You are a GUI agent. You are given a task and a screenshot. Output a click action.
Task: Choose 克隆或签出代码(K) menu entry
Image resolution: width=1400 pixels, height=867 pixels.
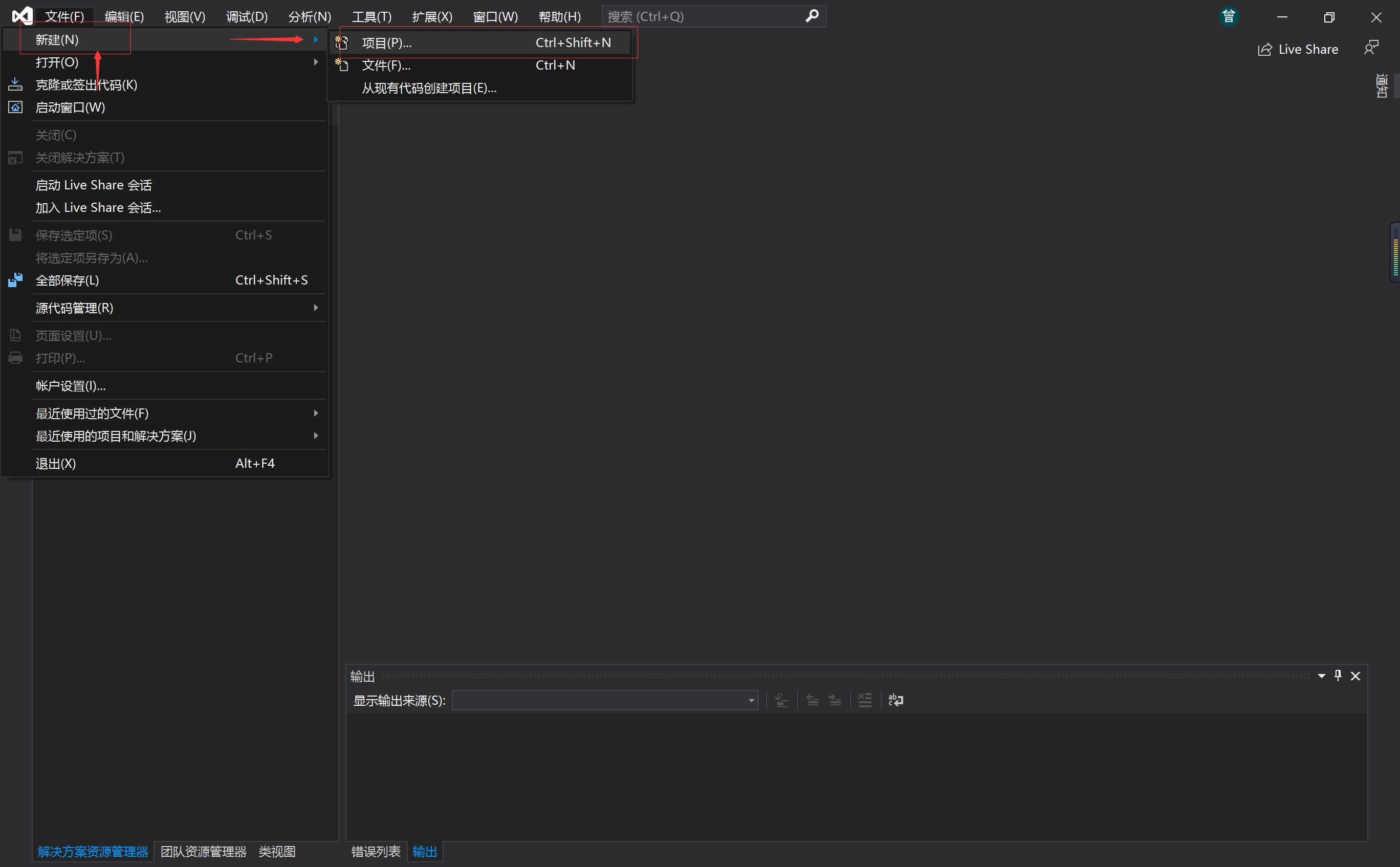(x=165, y=85)
